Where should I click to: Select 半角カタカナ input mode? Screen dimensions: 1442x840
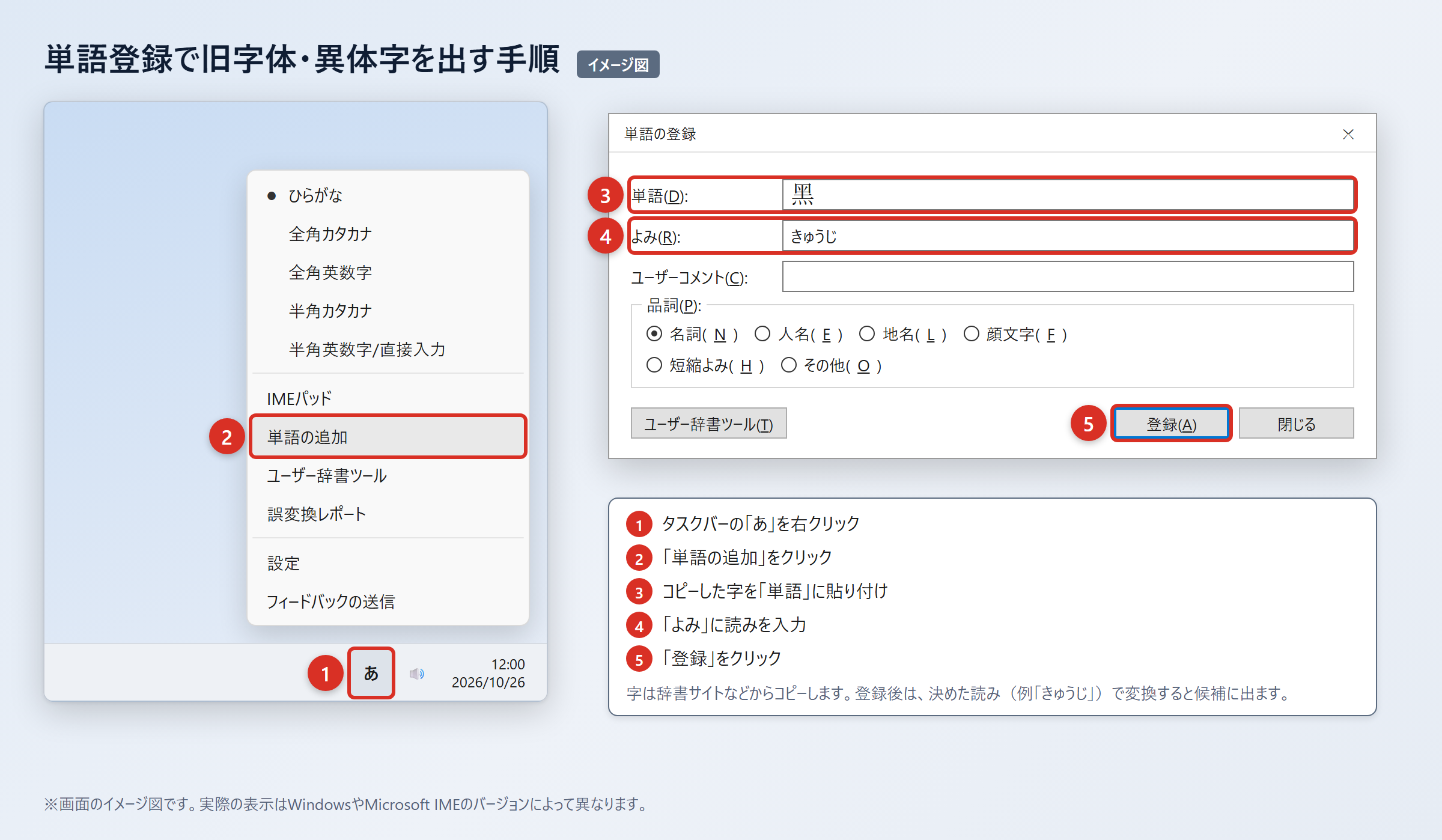(388, 311)
